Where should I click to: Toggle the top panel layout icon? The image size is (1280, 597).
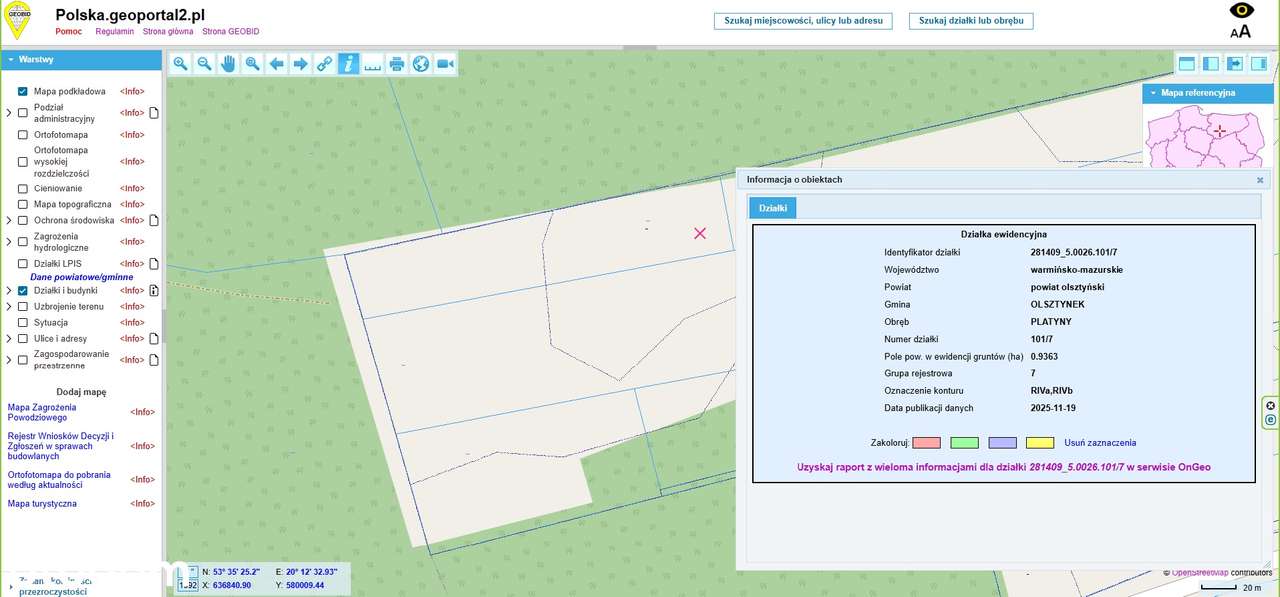tap(1187, 64)
